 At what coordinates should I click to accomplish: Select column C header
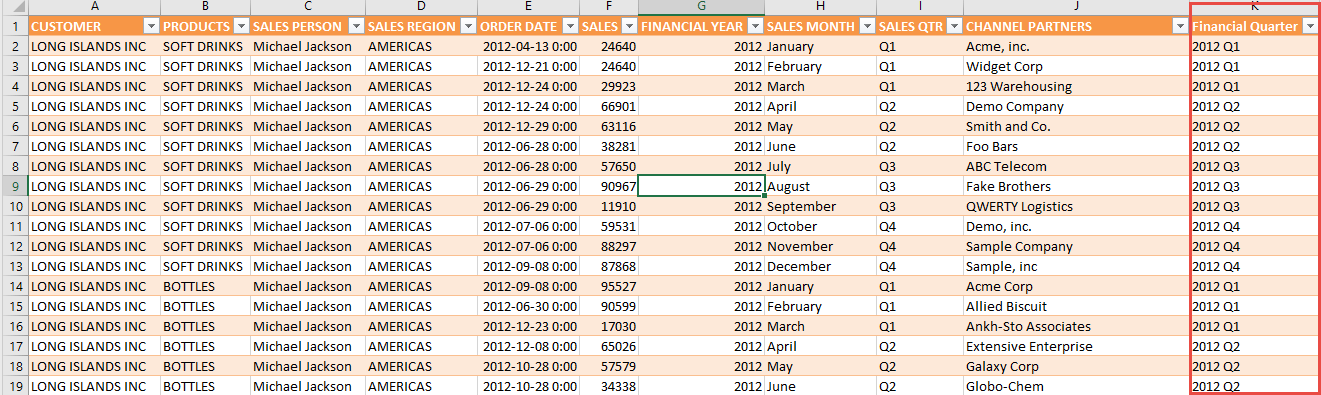[x=308, y=7]
